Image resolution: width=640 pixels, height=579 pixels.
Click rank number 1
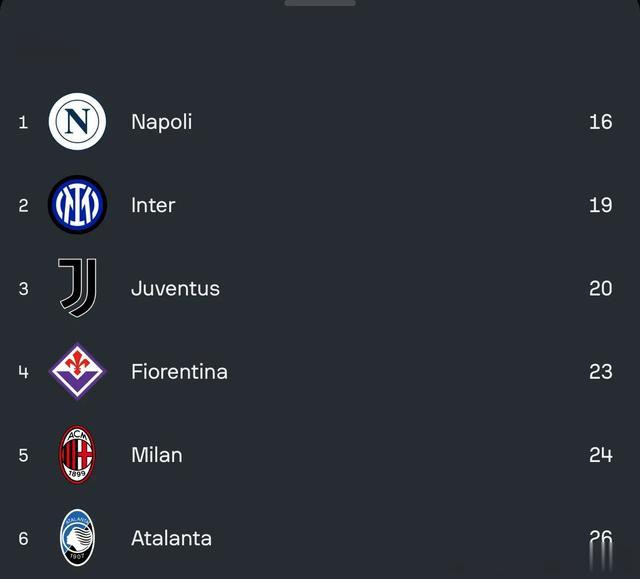[x=23, y=122]
